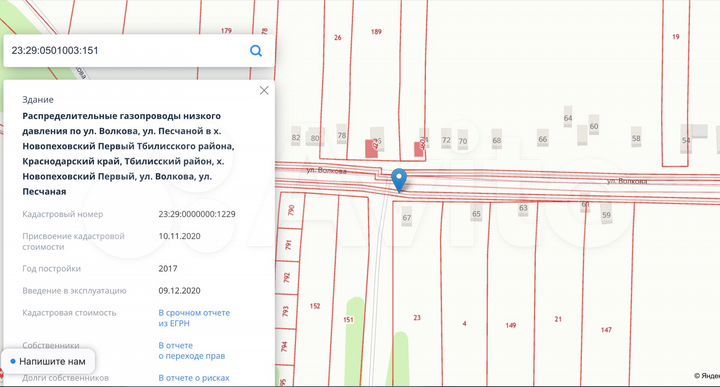Screen dimensions: 720x387
Task: Close the building info panel
Action: (x=264, y=90)
